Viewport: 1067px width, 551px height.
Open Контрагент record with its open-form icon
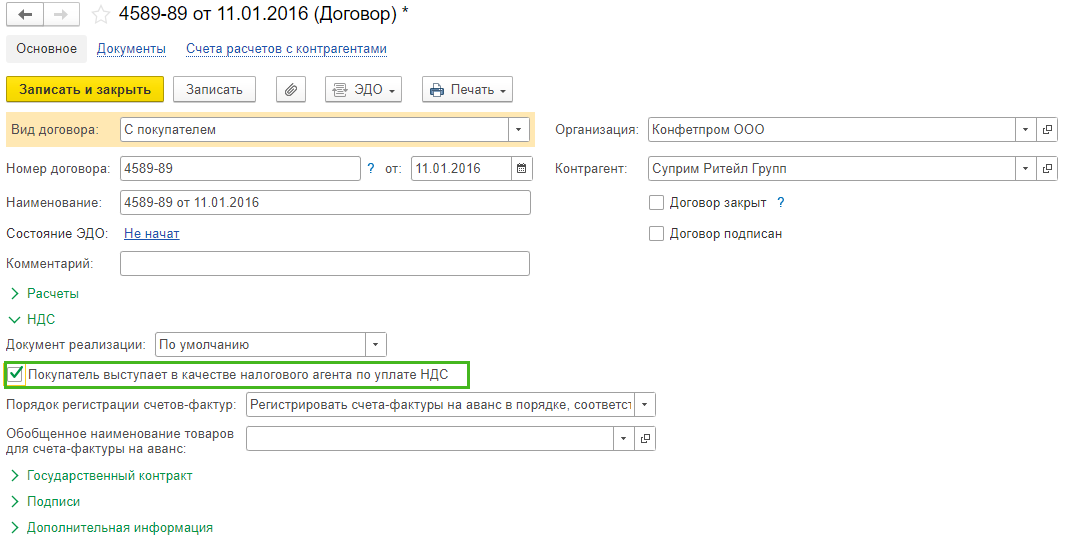pos(1047,169)
